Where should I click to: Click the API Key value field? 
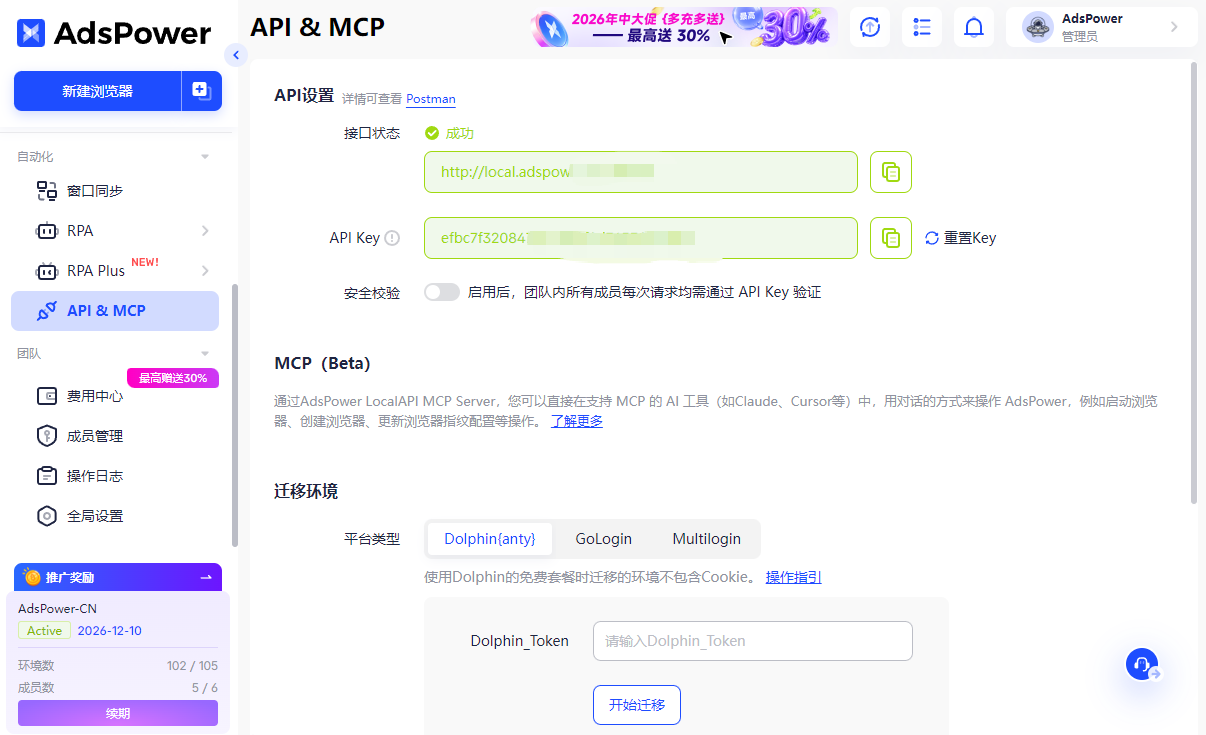pyautogui.click(x=641, y=238)
